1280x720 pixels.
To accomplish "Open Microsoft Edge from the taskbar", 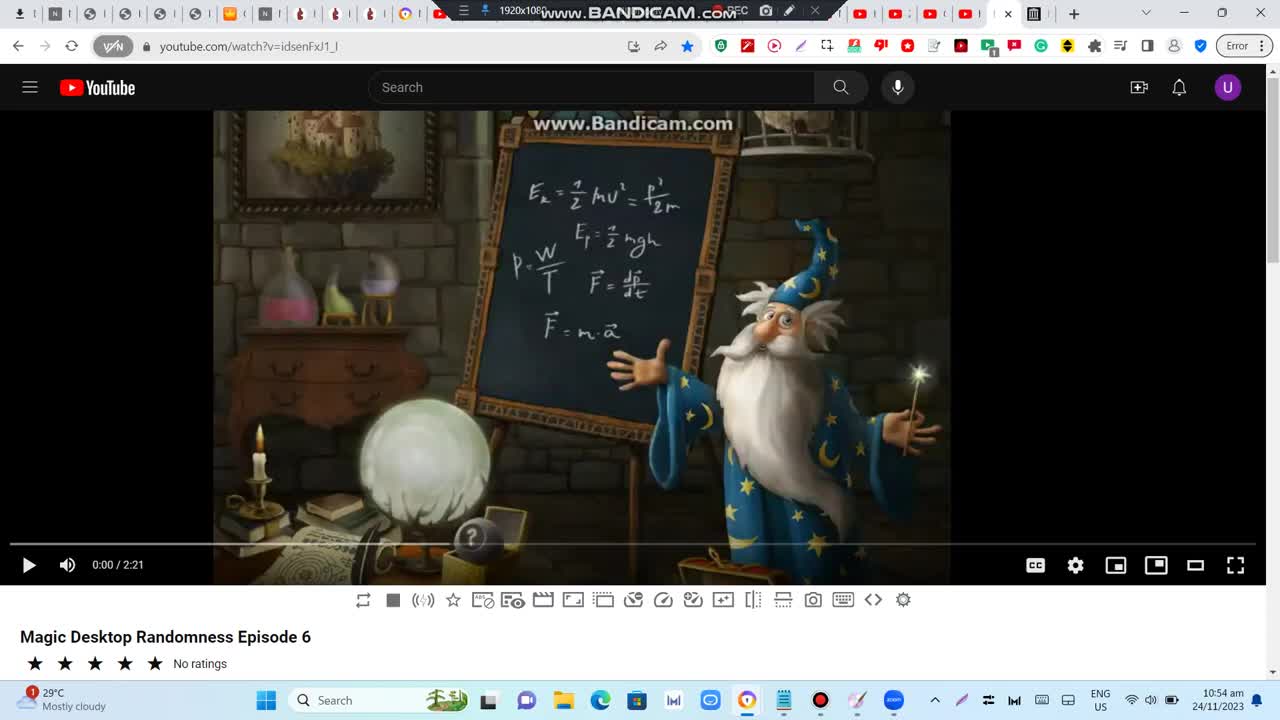I will [x=600, y=700].
